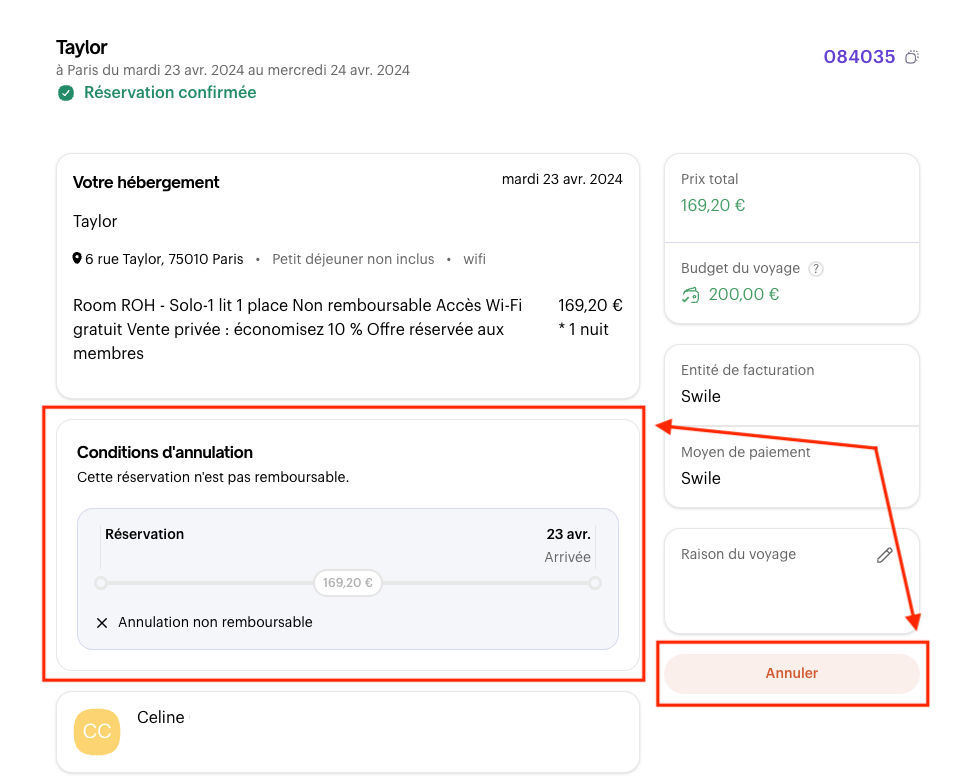
Task: Click the wifi amenity label
Action: click(x=474, y=259)
